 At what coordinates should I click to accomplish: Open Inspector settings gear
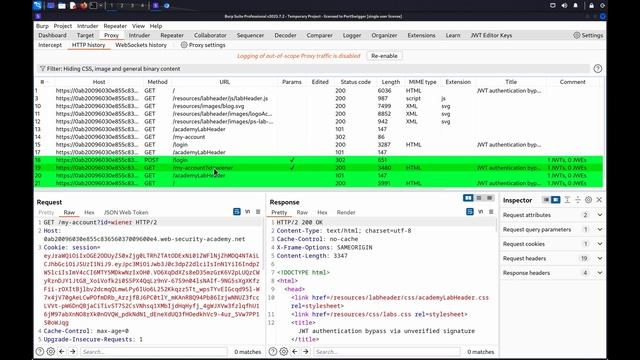click(588, 200)
